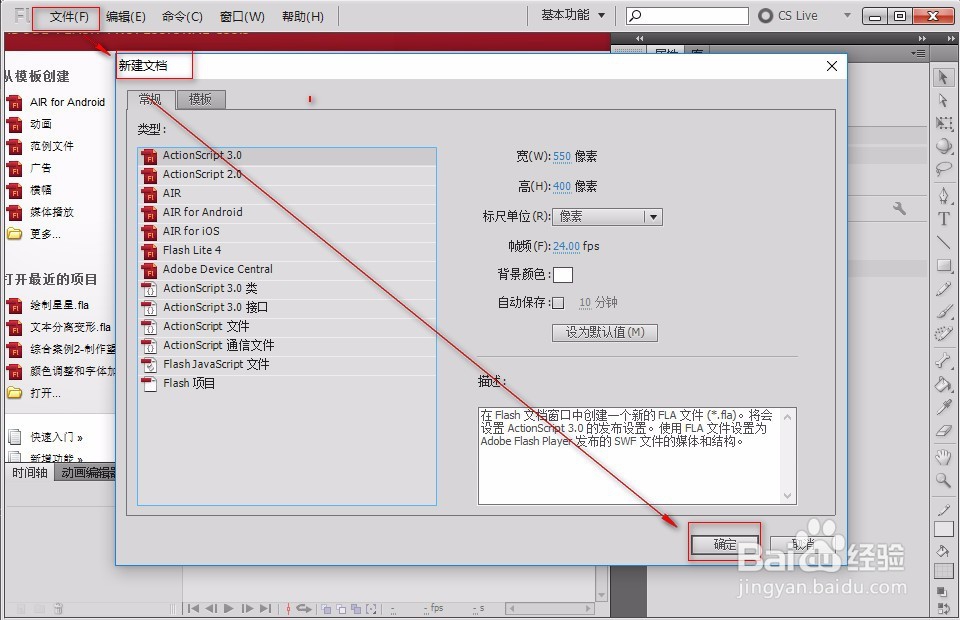Switch to the 动画编辑器 tab

click(85, 472)
